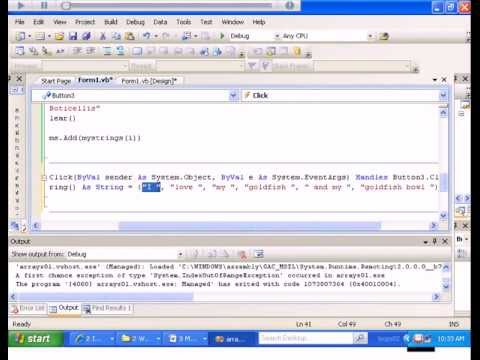This screenshot has height=360, width=480.
Task: Open the Tools menu
Action: click(x=184, y=22)
